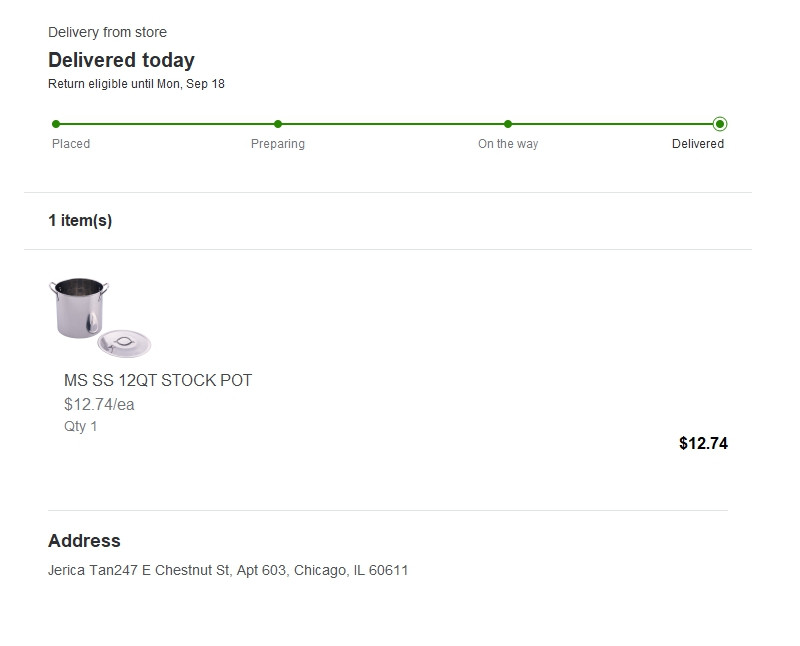Click the On the way label
The height and width of the screenshot is (646, 800).
508,144
